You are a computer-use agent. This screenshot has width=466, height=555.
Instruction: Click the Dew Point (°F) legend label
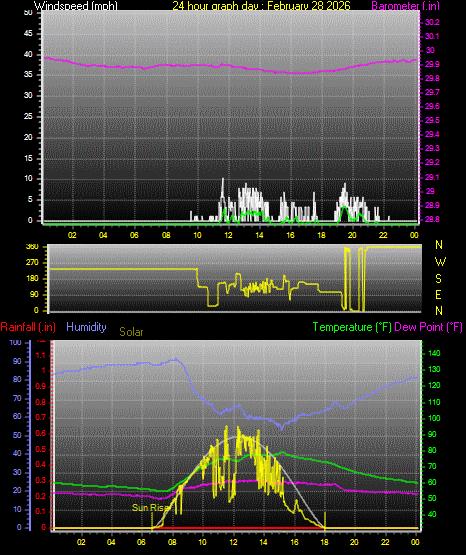coord(428,327)
